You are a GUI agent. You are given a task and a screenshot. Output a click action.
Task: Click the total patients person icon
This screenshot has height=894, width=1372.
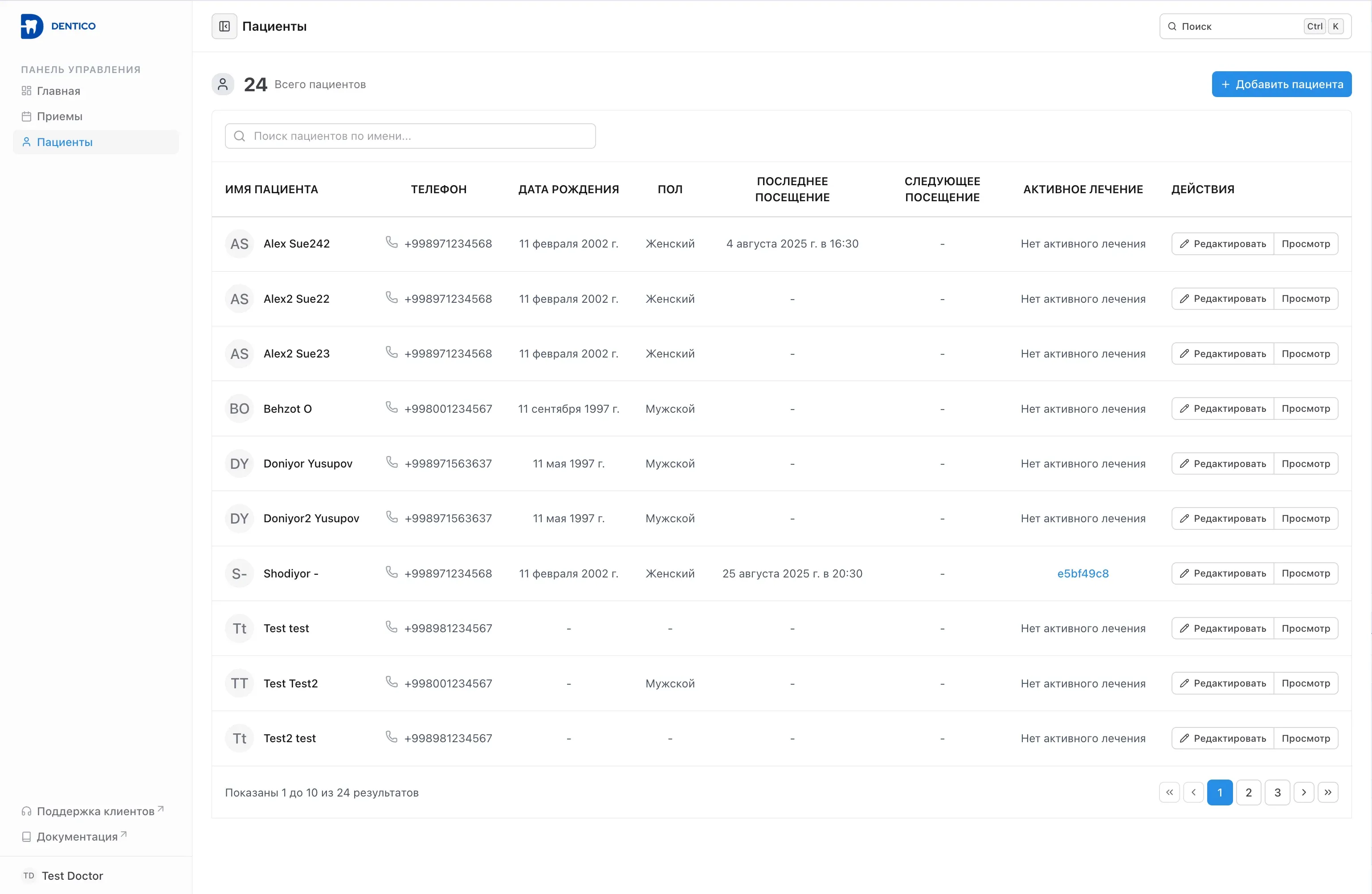tap(223, 84)
